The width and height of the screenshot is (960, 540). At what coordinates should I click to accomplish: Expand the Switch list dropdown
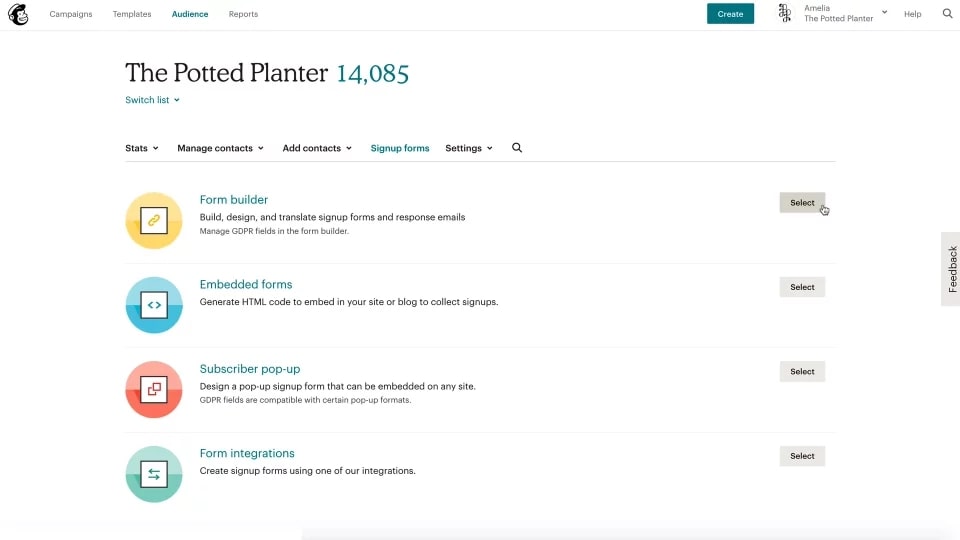[x=153, y=100]
